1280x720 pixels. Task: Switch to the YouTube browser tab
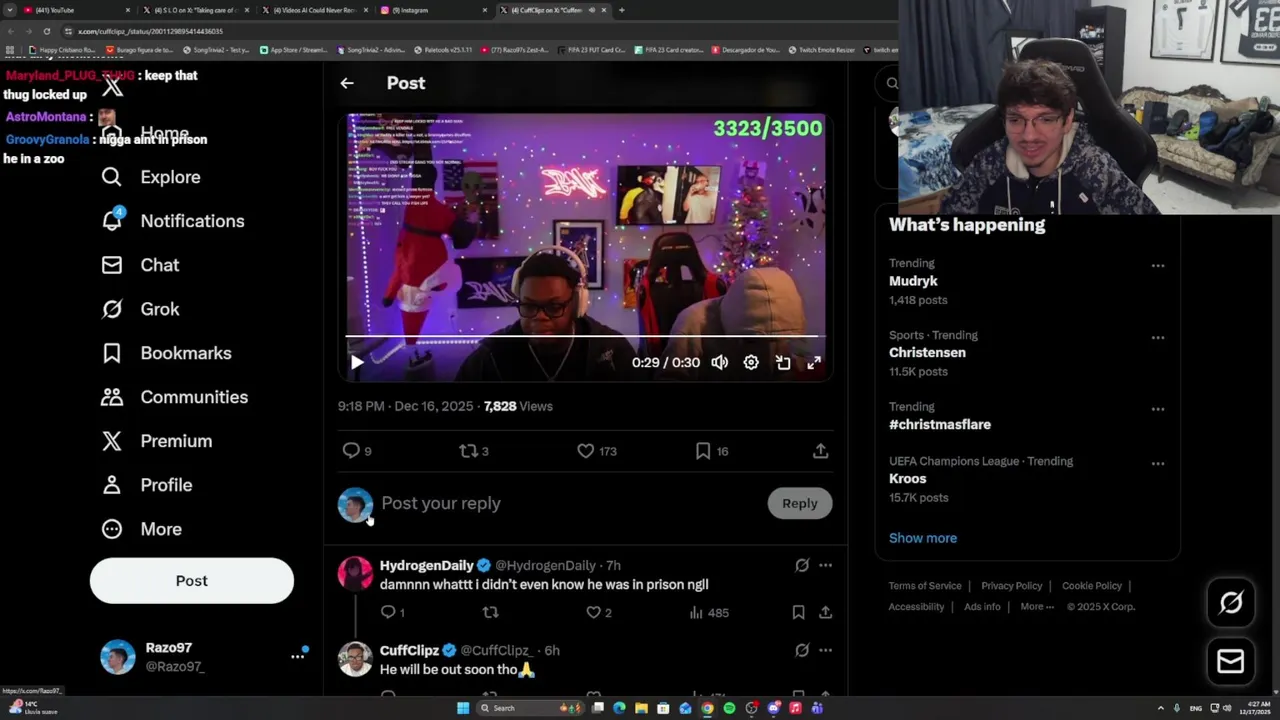point(75,10)
